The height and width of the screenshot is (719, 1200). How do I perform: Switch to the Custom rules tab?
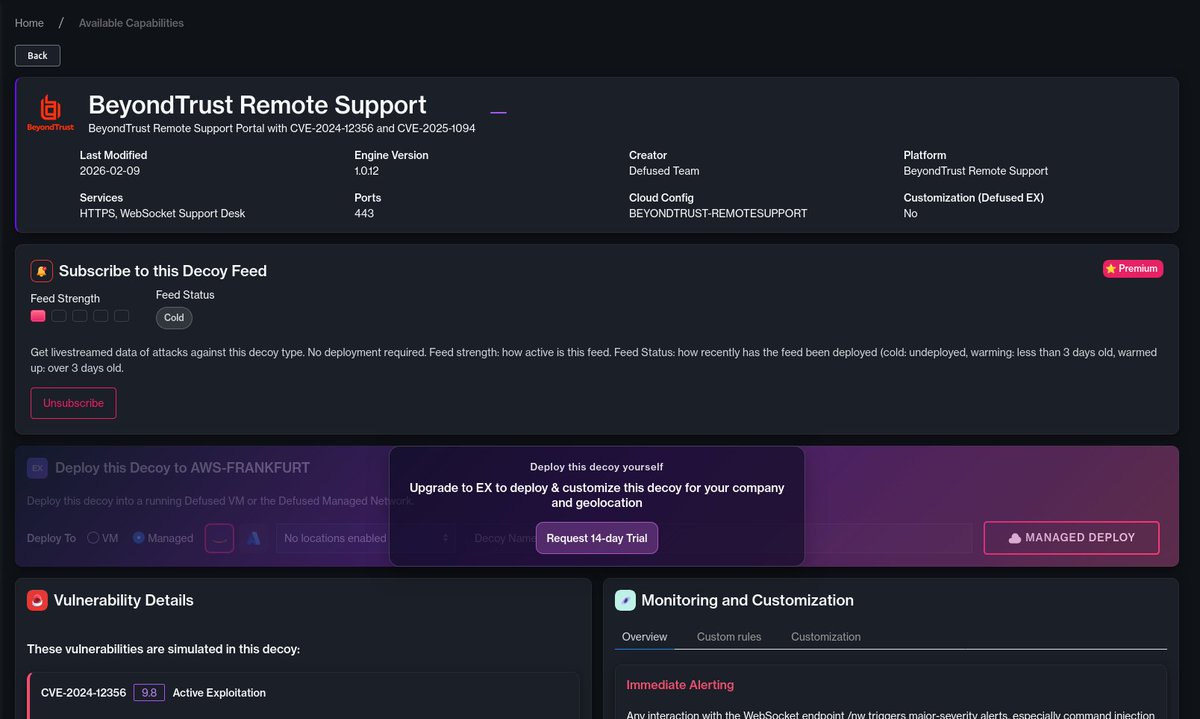point(729,637)
